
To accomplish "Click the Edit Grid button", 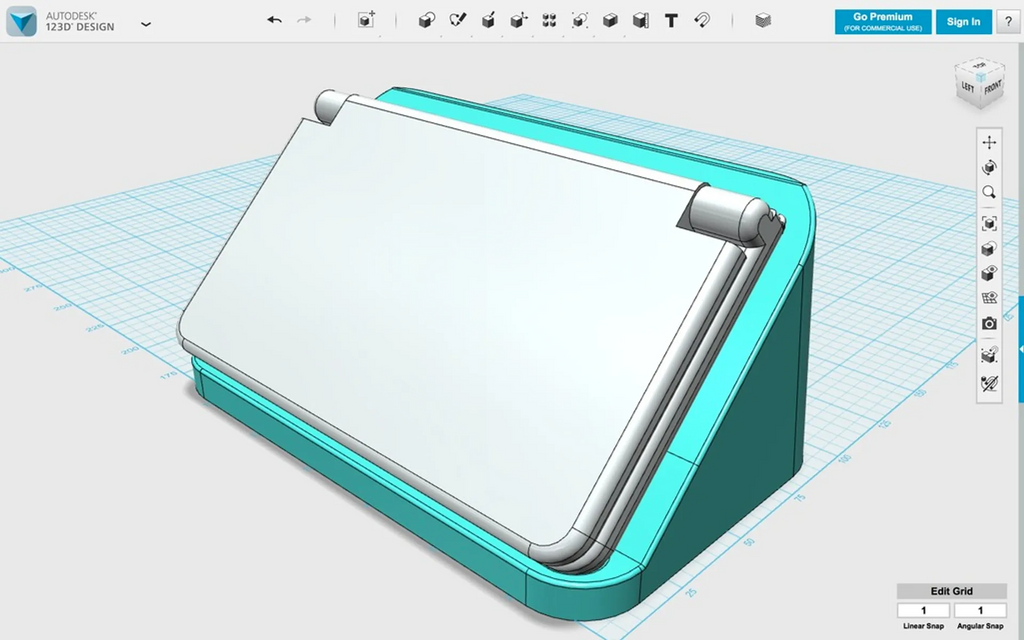I will point(952,591).
